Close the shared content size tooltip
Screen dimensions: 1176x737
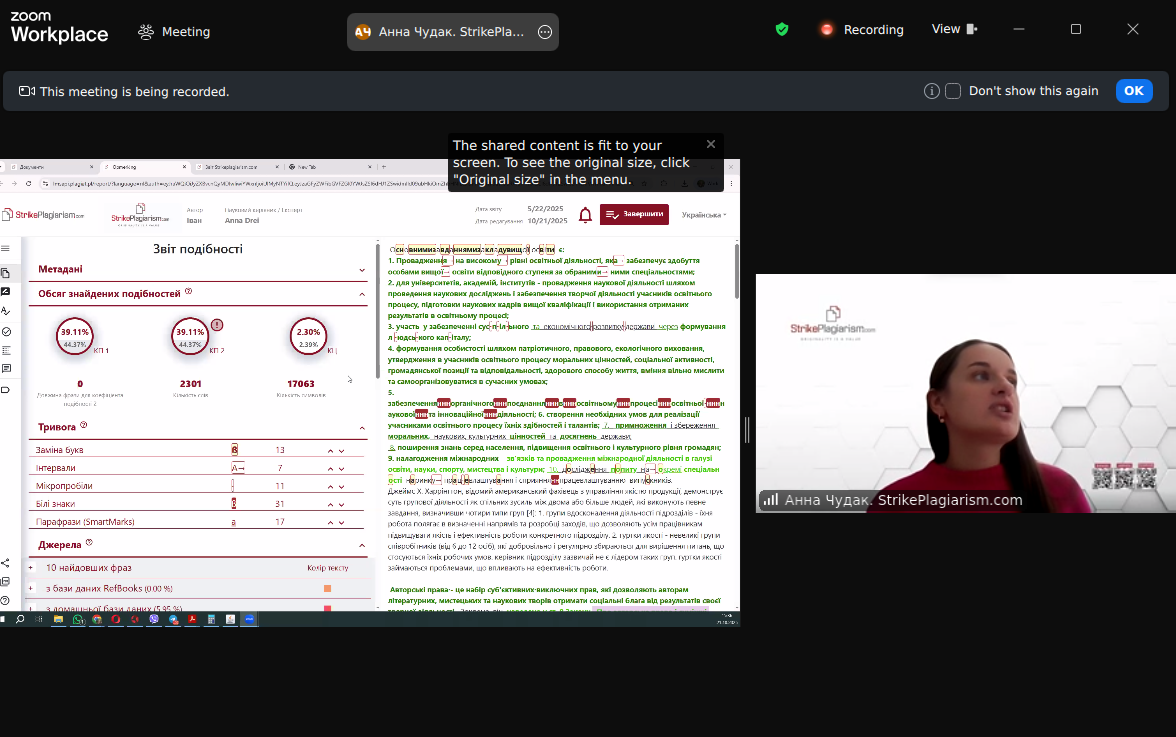point(711,144)
